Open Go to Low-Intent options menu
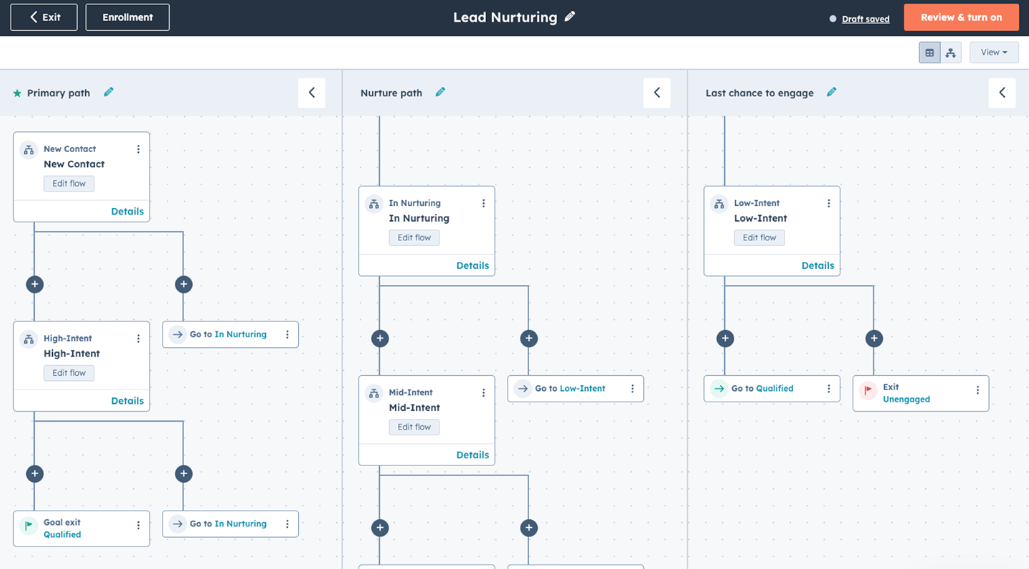 tap(633, 389)
